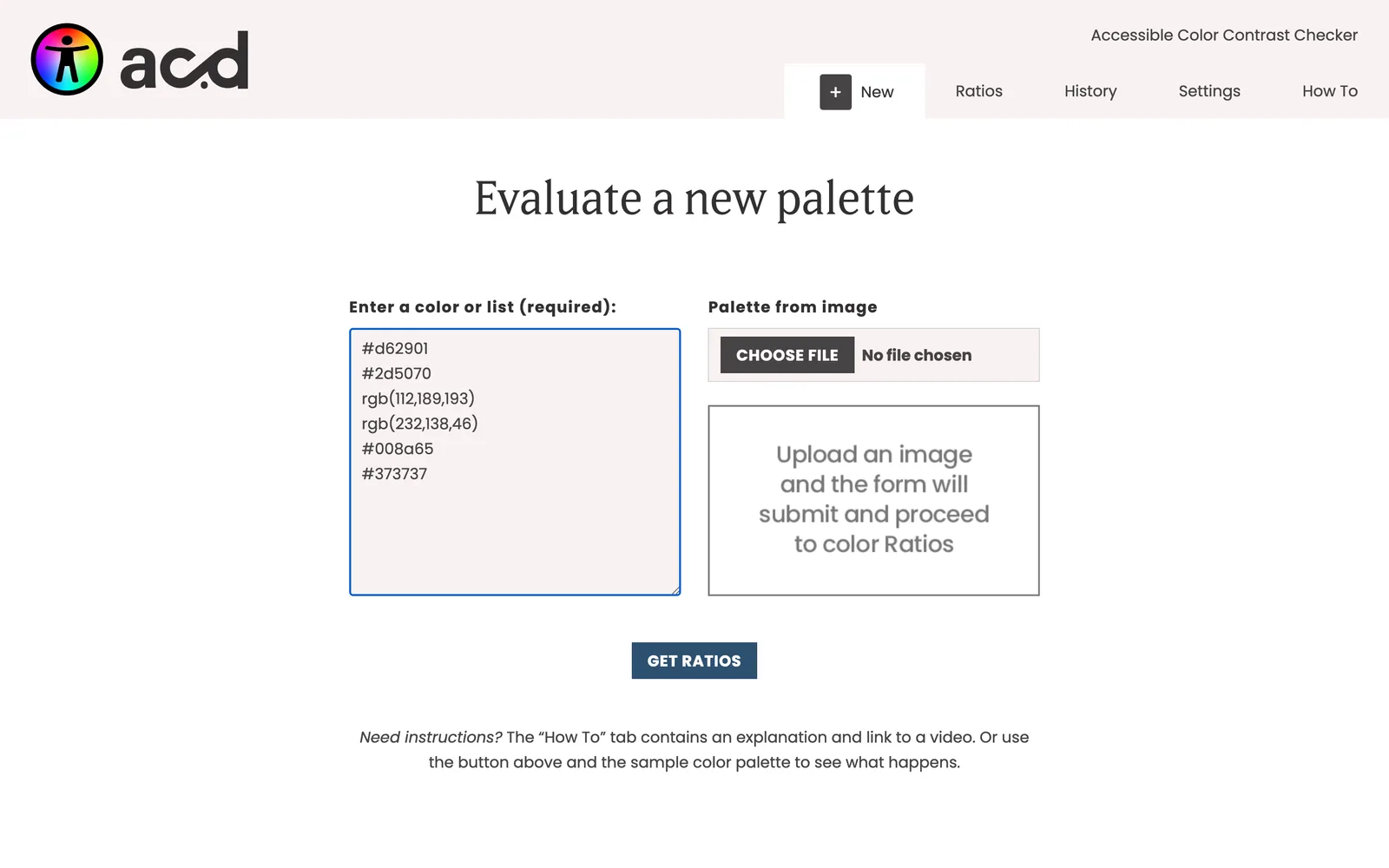
Task: Select the New tab label
Action: pyautogui.click(x=877, y=92)
